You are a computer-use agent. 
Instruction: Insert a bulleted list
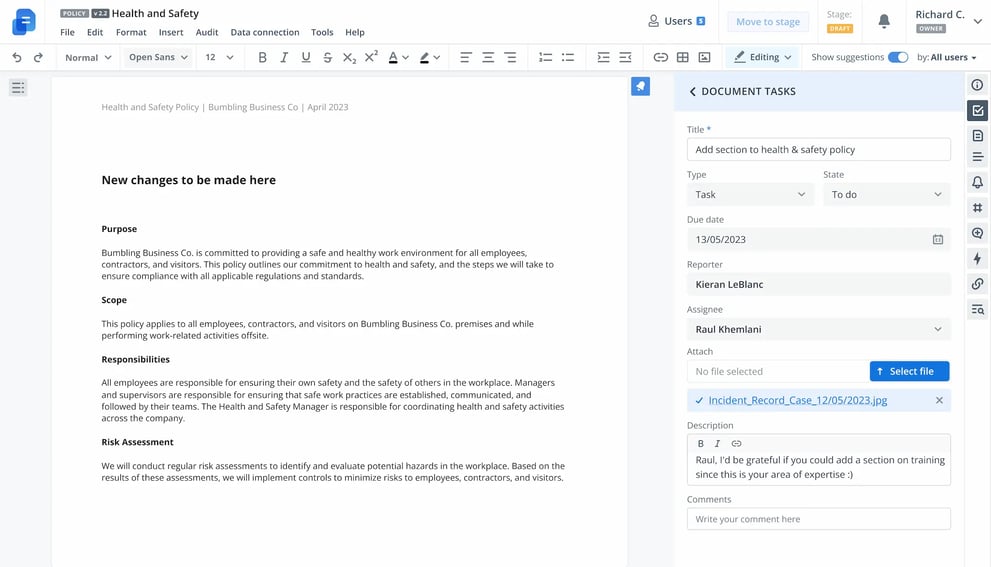568,58
